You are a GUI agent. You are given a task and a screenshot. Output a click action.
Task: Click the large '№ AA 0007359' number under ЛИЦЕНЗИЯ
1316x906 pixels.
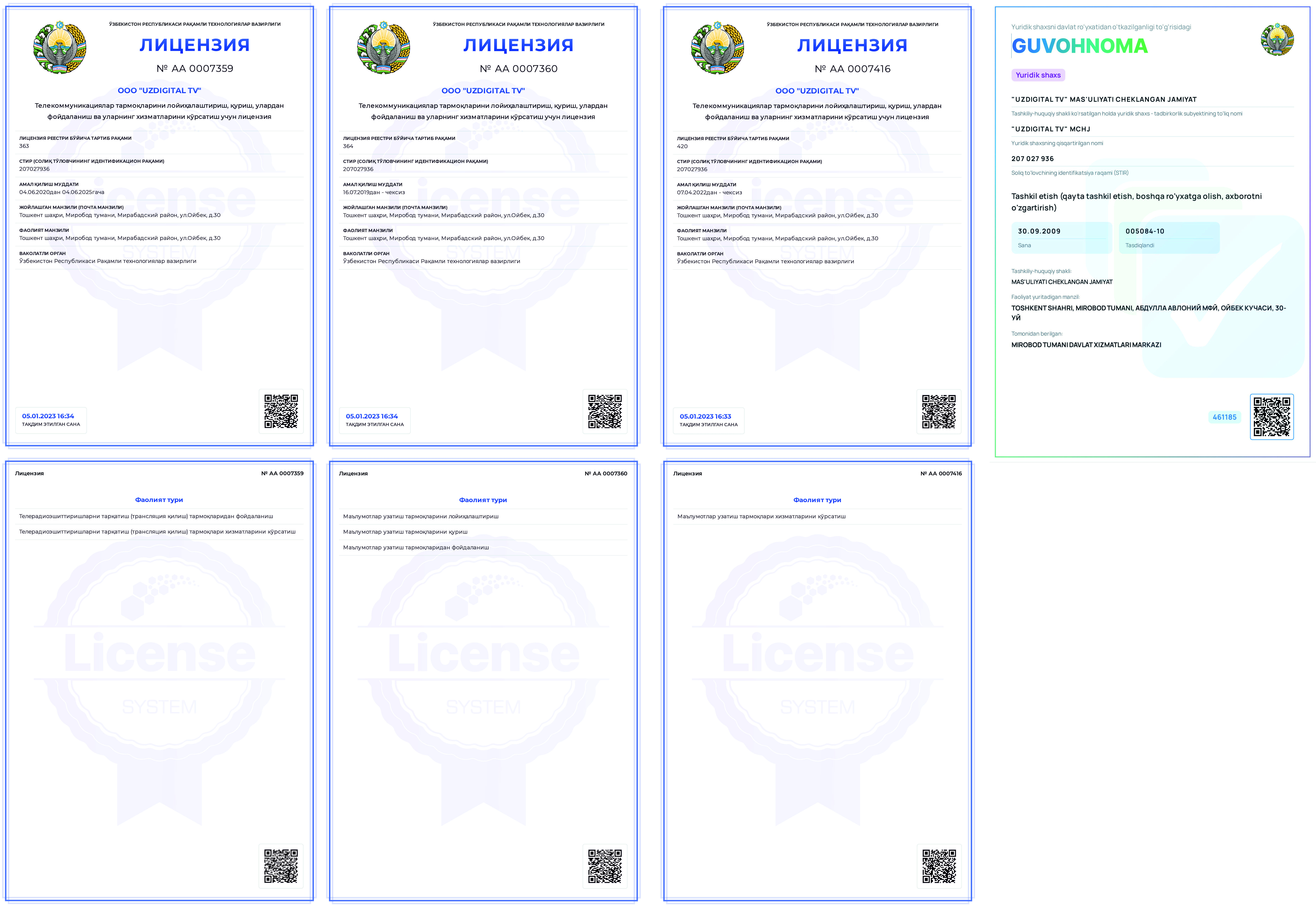click(195, 69)
